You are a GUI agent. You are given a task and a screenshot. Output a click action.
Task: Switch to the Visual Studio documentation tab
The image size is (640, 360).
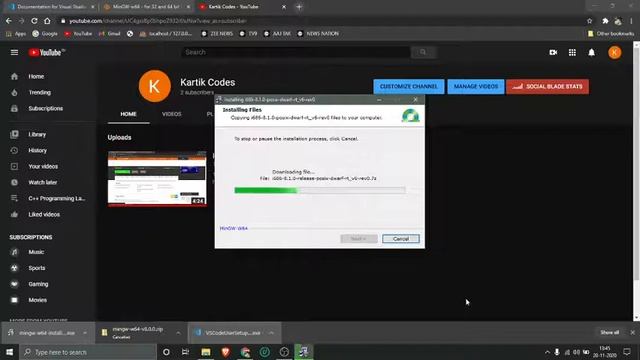51,7
